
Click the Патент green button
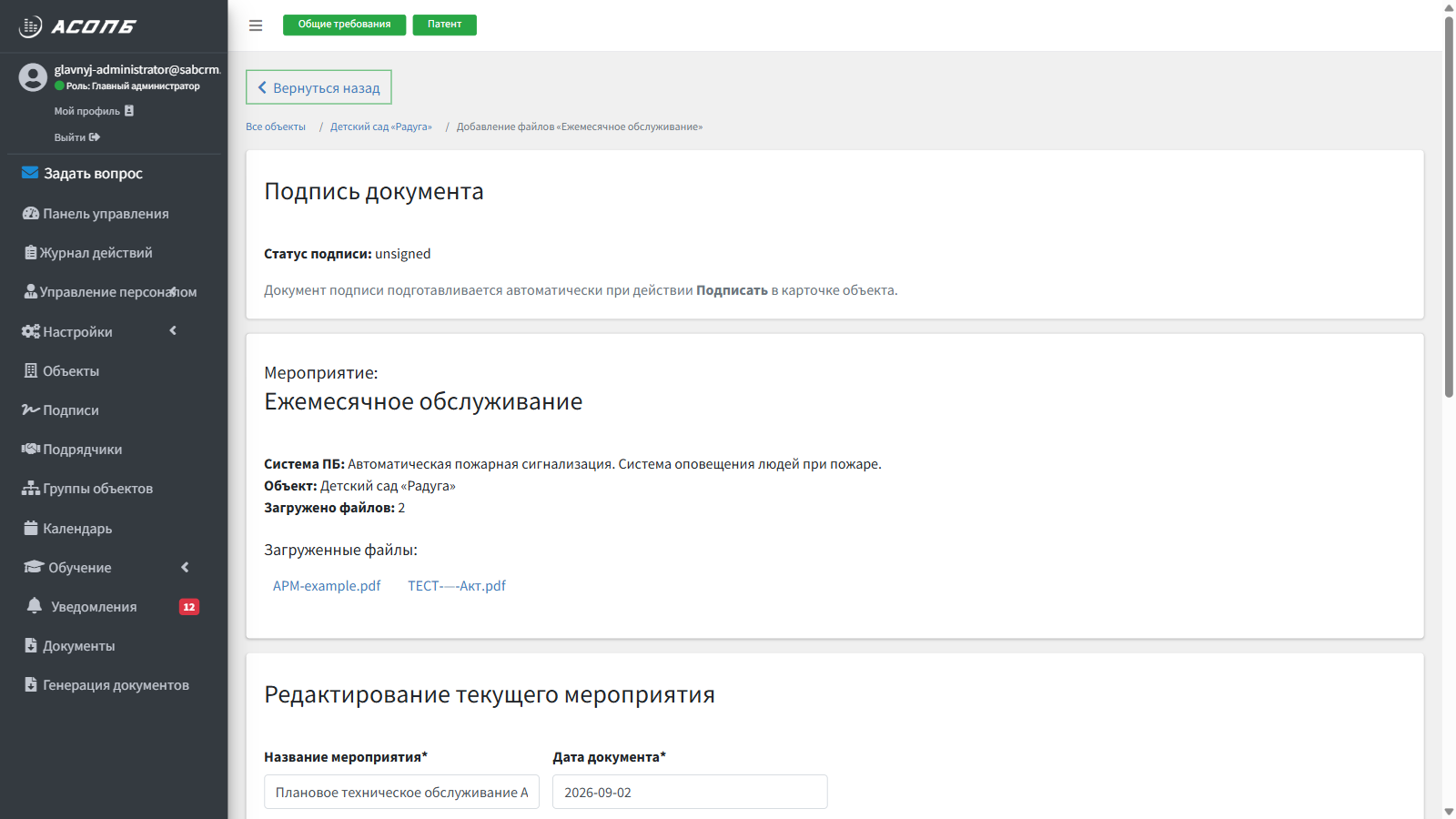click(x=444, y=25)
